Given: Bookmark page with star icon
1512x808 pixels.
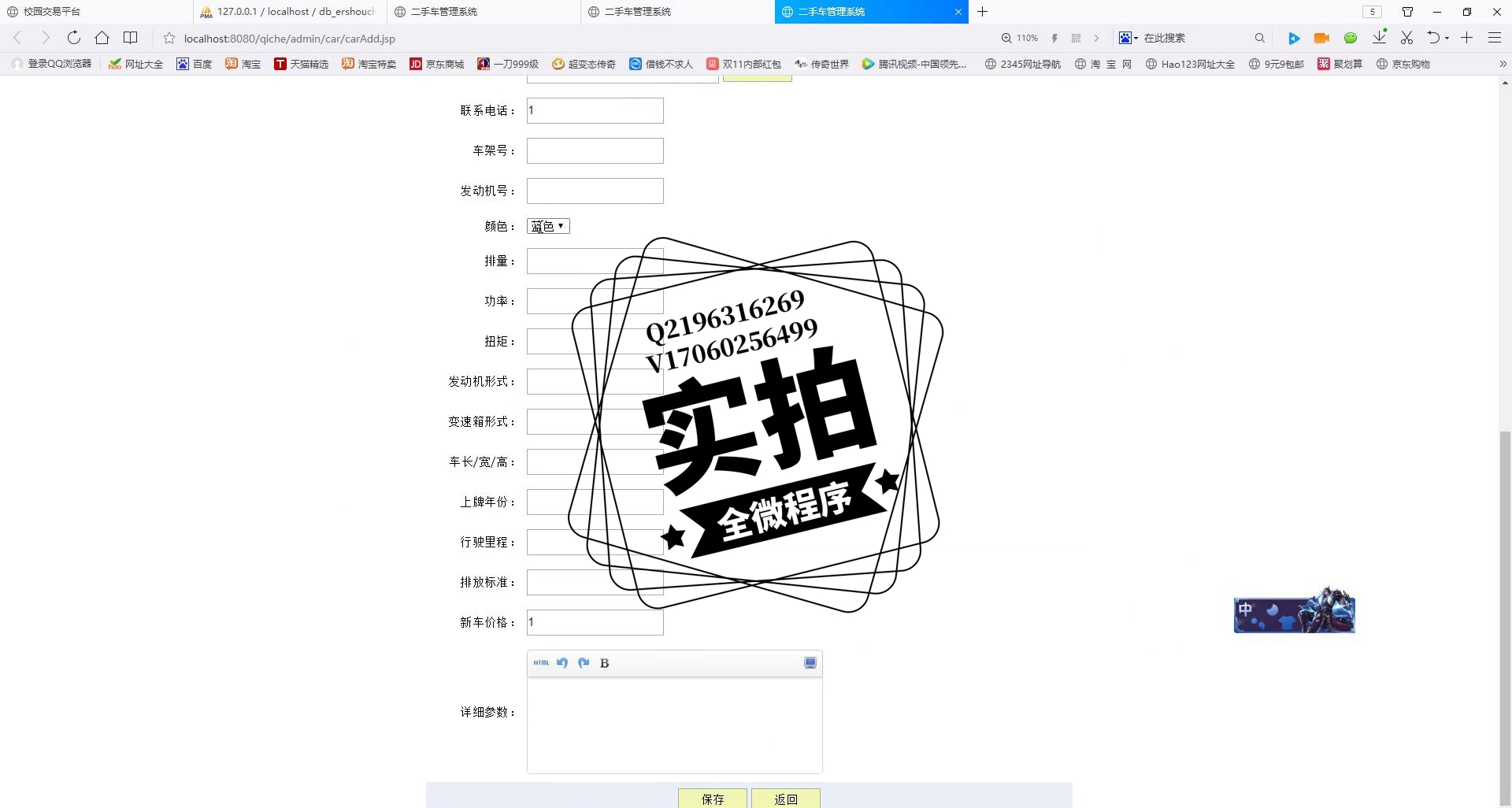Looking at the screenshot, I should 169,38.
